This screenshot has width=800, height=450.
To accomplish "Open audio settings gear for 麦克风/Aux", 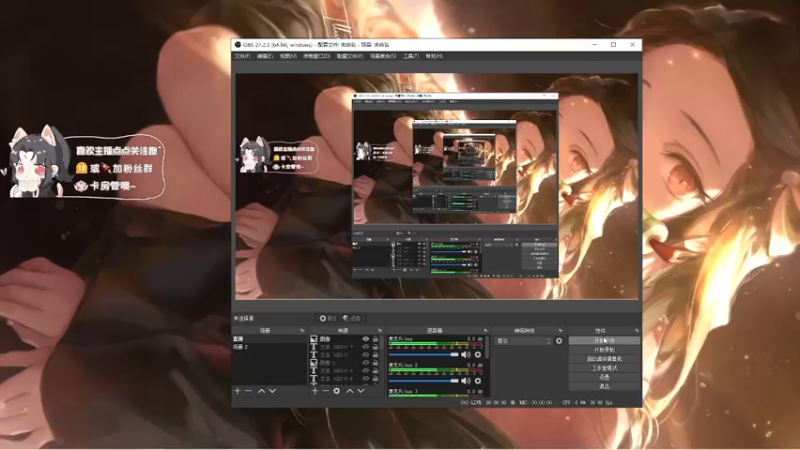I will tap(478, 354).
